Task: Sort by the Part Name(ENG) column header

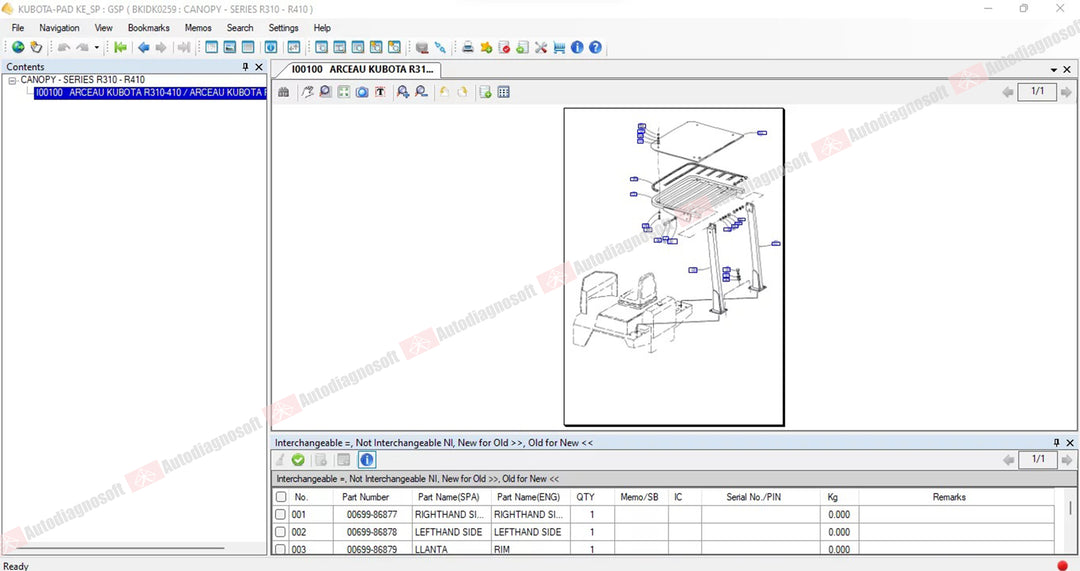Action: pyautogui.click(x=529, y=497)
